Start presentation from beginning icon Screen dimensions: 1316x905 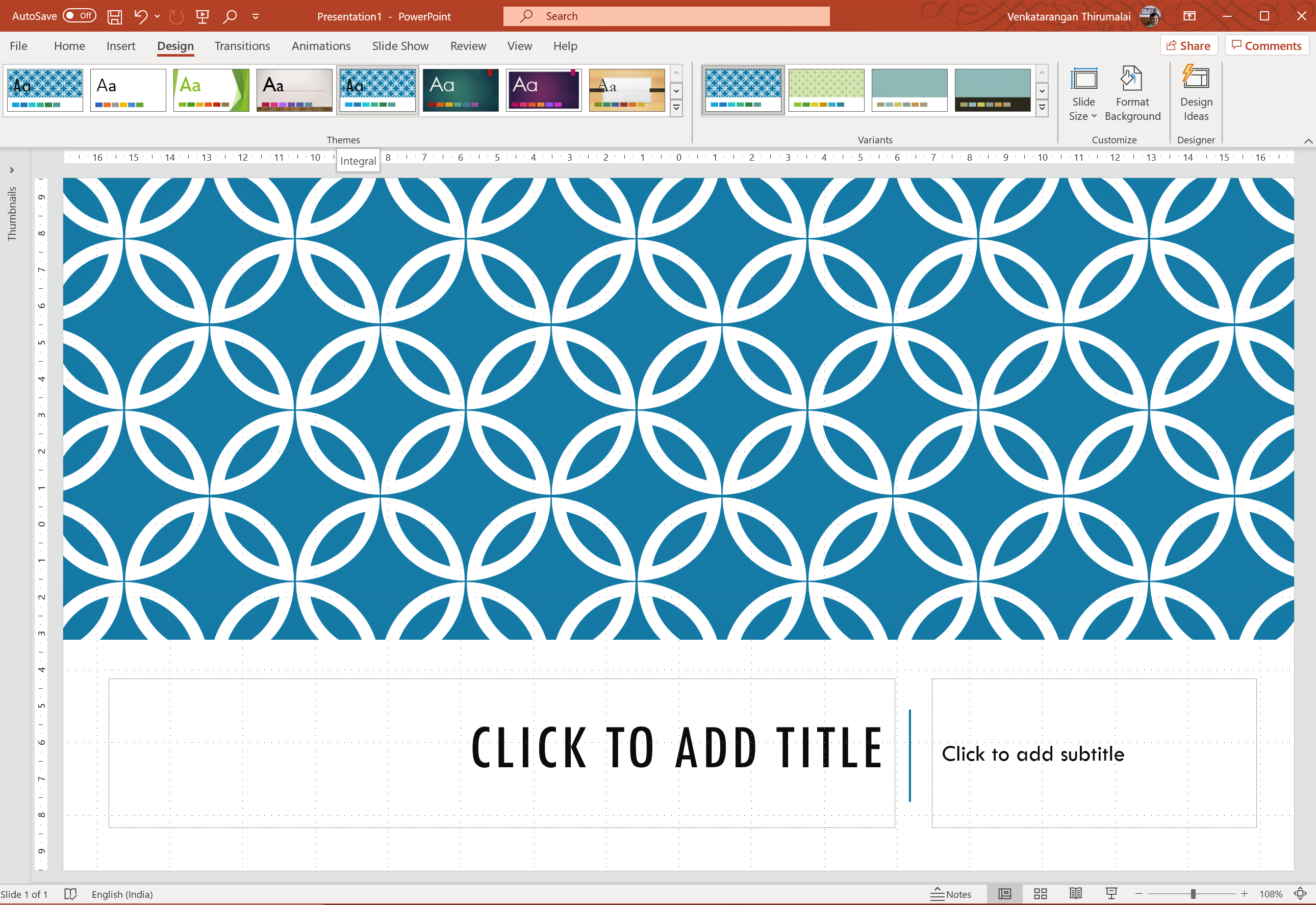point(203,16)
